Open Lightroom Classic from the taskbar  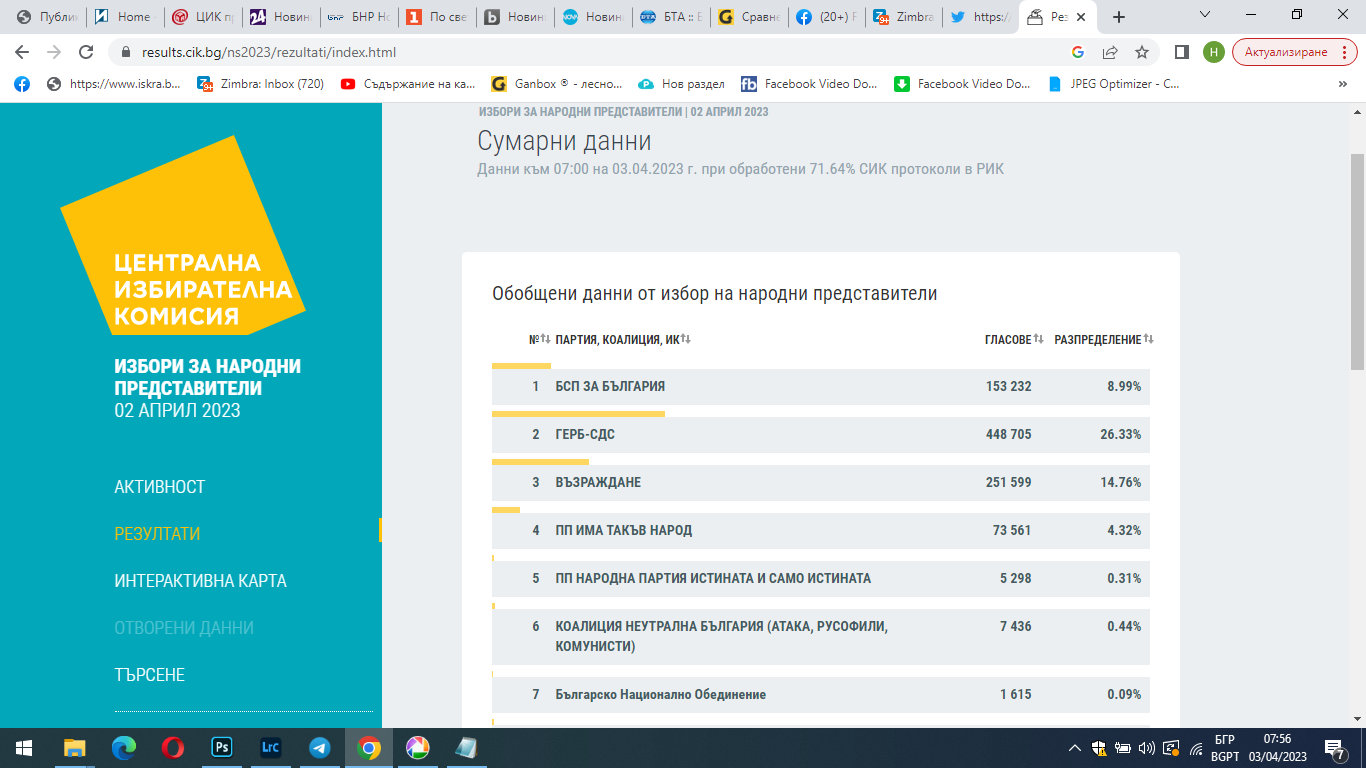tap(270, 747)
